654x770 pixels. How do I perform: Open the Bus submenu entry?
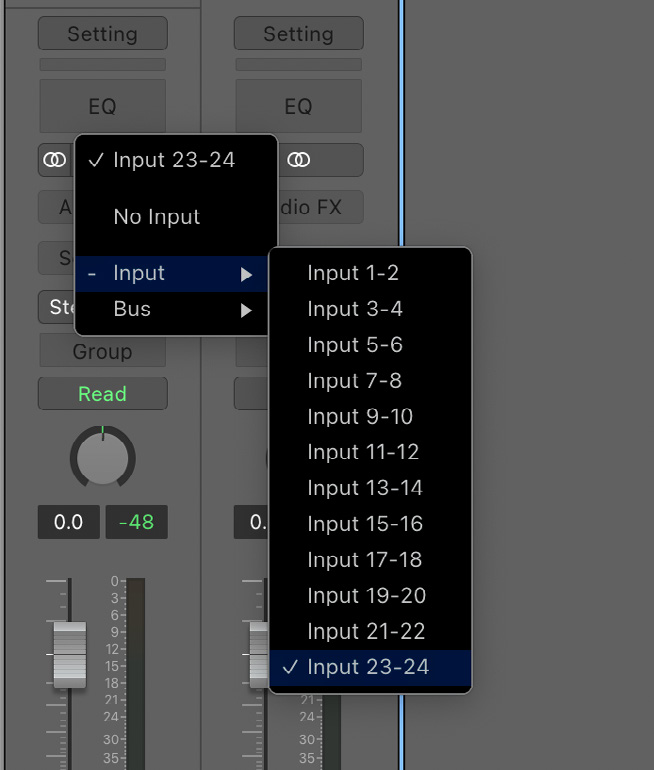point(171,309)
